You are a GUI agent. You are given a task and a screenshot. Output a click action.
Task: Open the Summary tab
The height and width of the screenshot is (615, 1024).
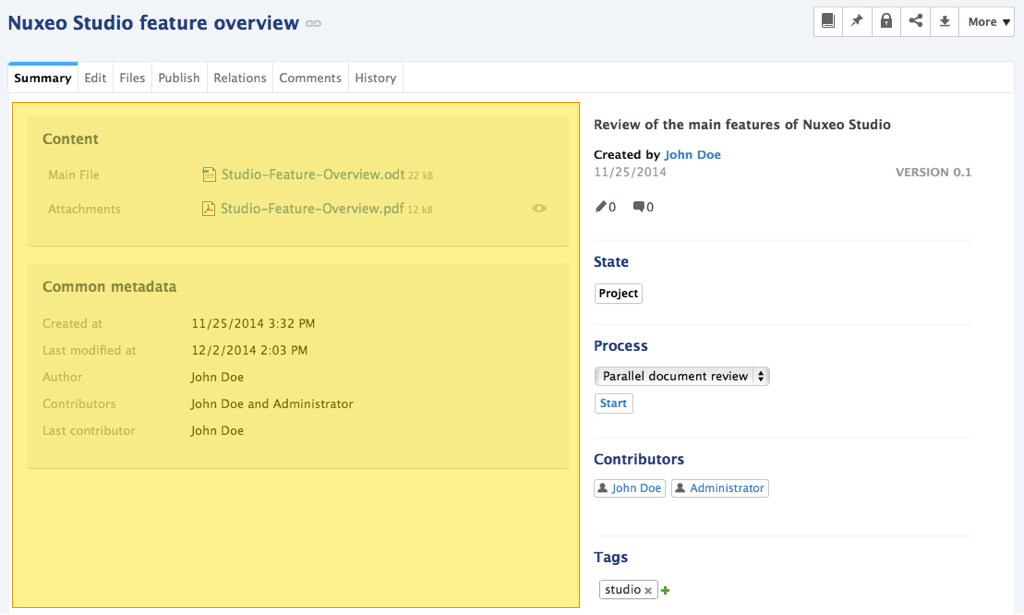tap(42, 78)
